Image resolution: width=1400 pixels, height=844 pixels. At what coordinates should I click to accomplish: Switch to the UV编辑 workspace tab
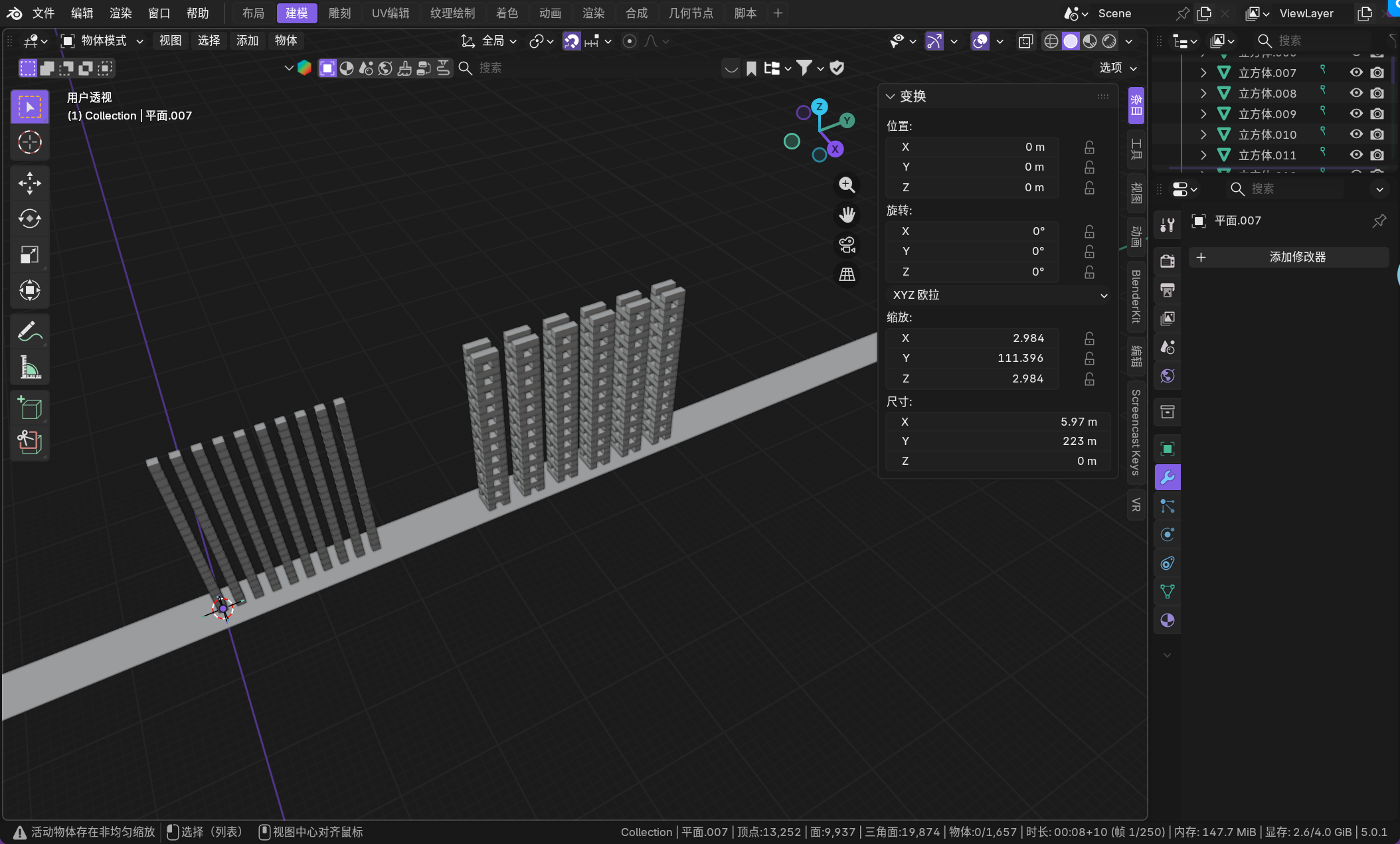click(x=390, y=13)
